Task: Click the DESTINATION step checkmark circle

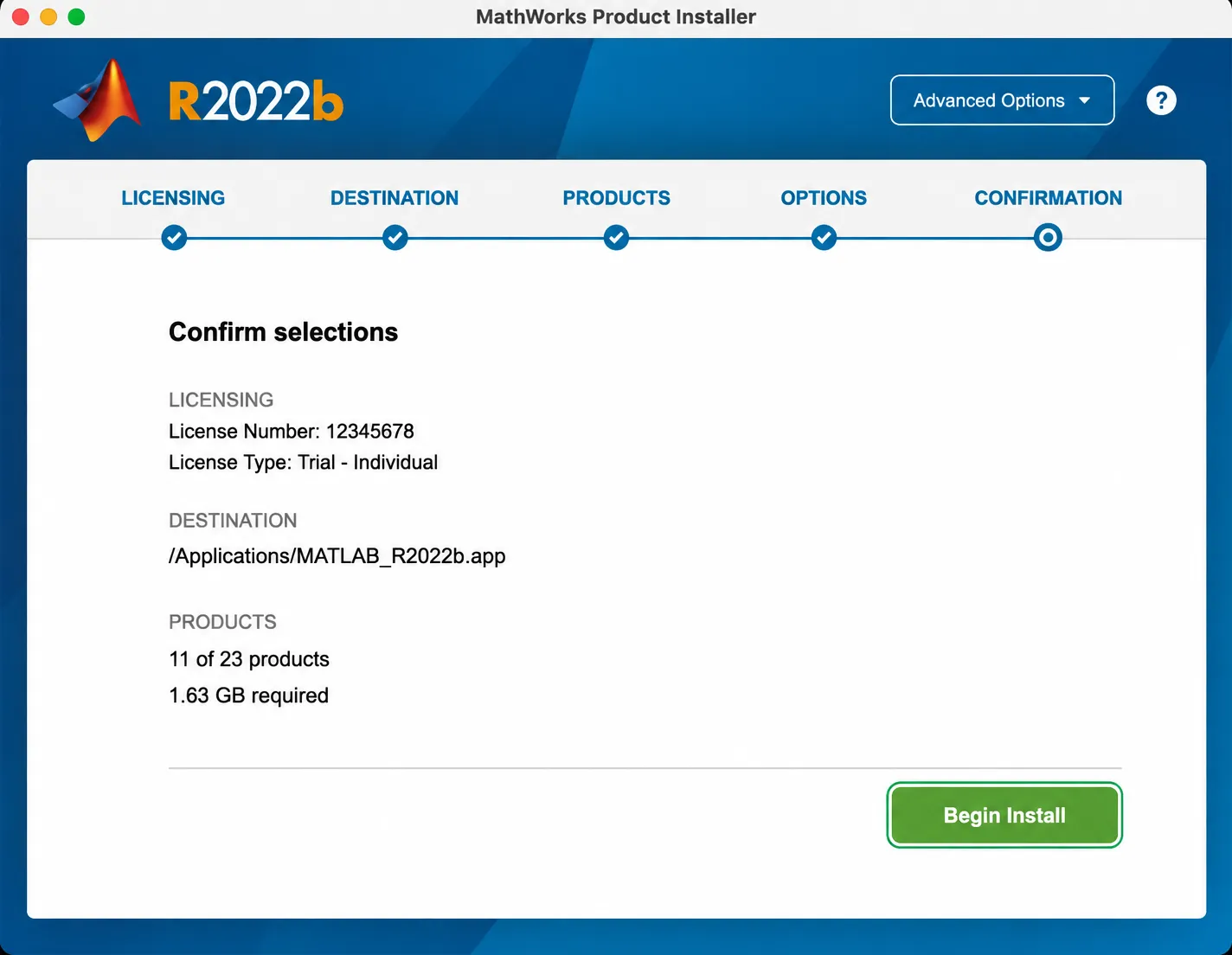Action: [x=395, y=237]
